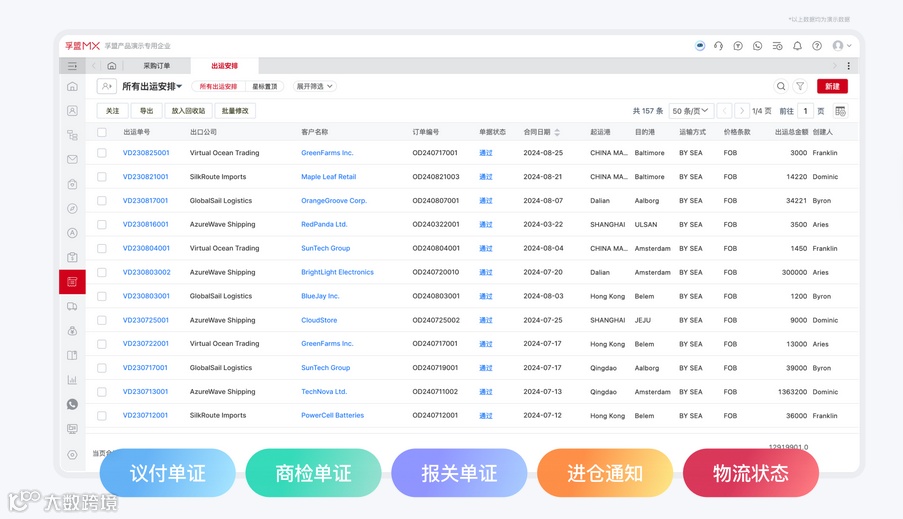Click the 关注 button
The height and width of the screenshot is (519, 903).
tap(112, 111)
